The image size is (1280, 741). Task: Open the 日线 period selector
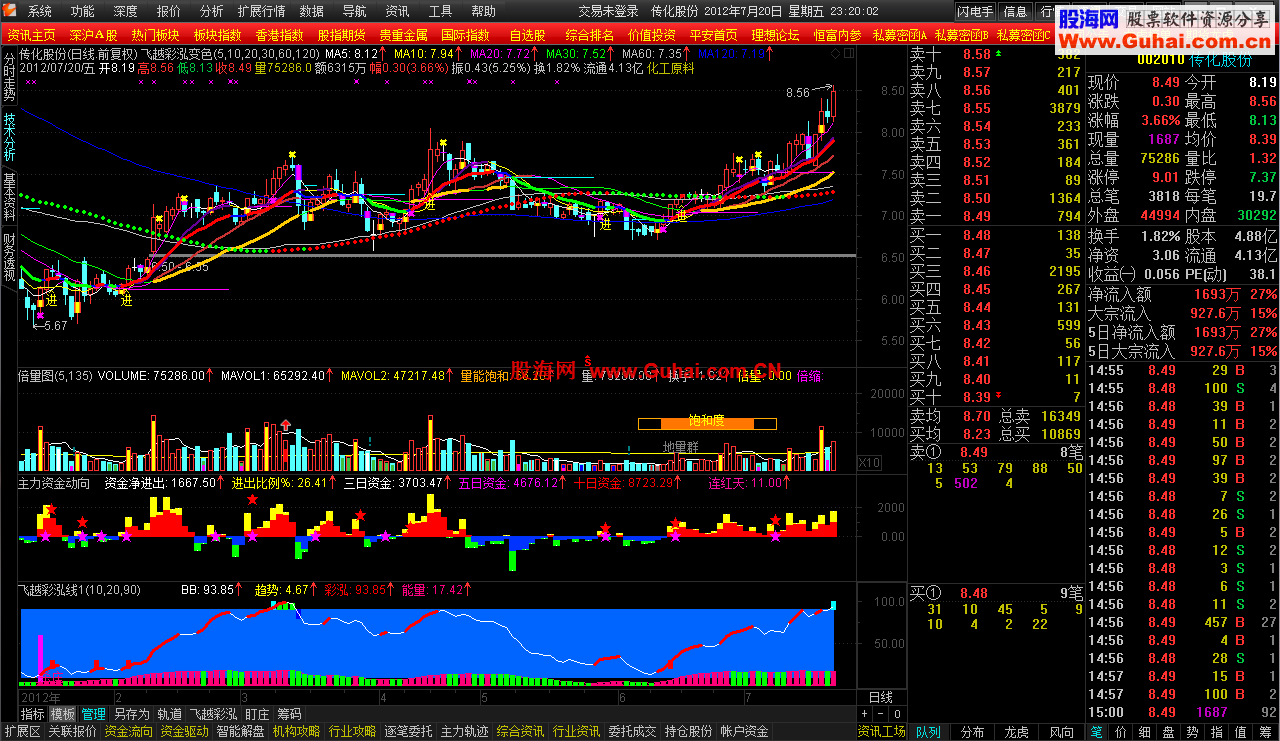tap(880, 697)
